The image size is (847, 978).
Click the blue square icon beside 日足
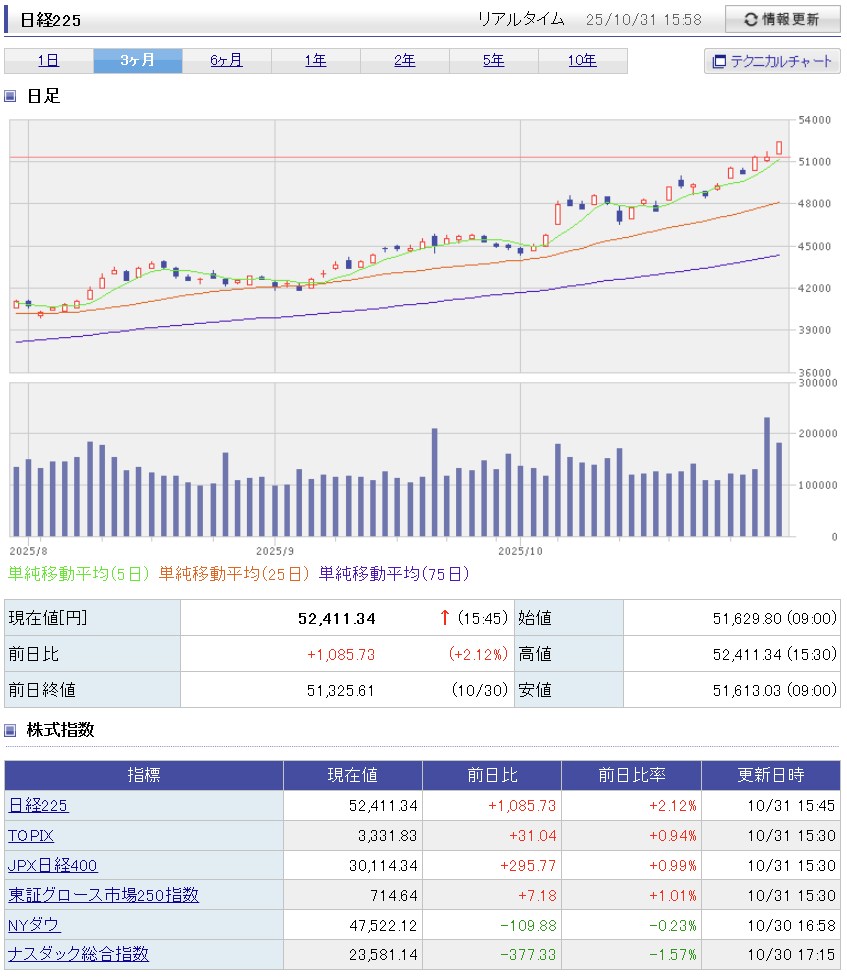(x=10, y=96)
